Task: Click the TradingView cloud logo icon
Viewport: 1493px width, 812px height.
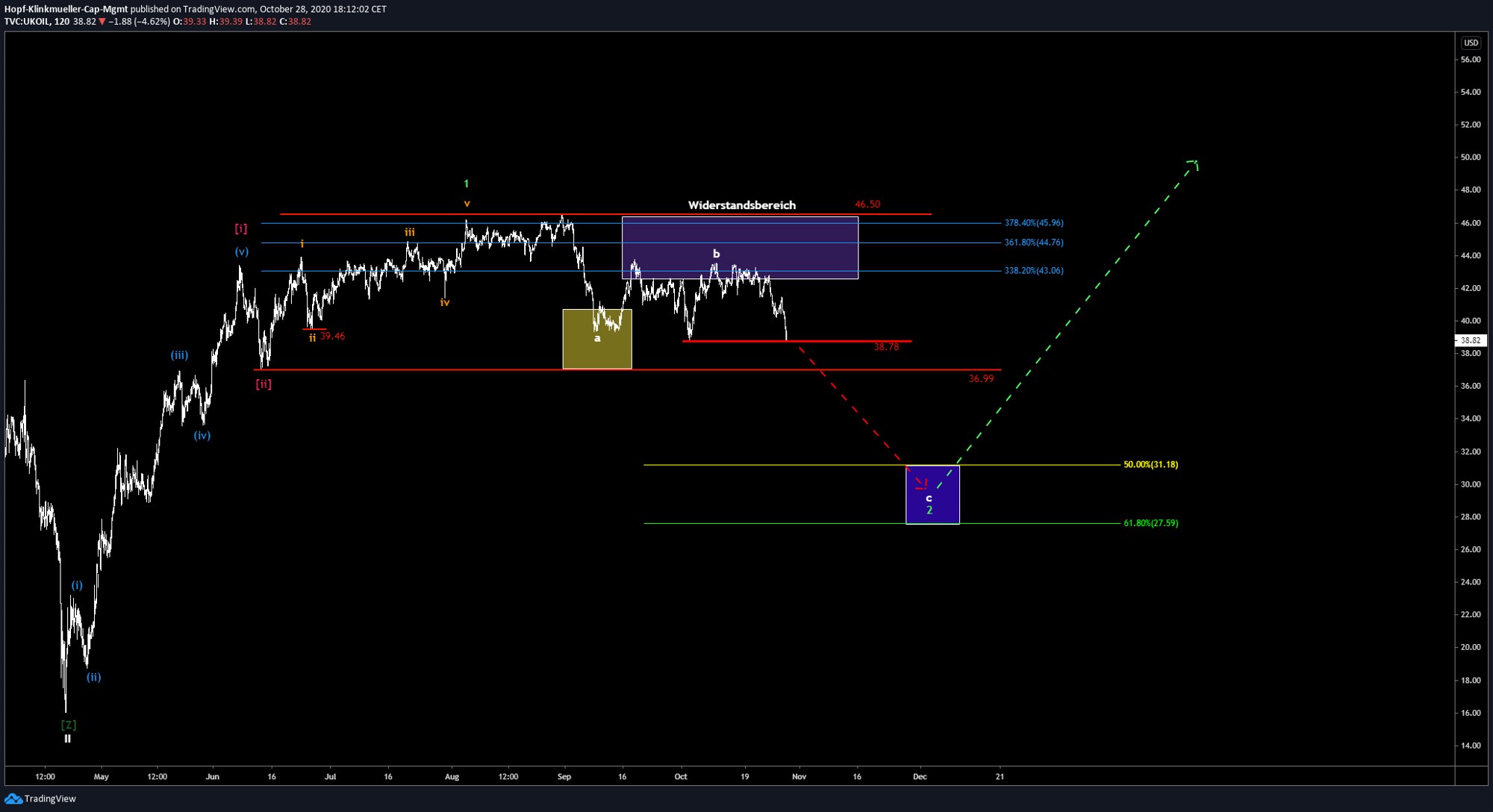Action: click(x=13, y=799)
